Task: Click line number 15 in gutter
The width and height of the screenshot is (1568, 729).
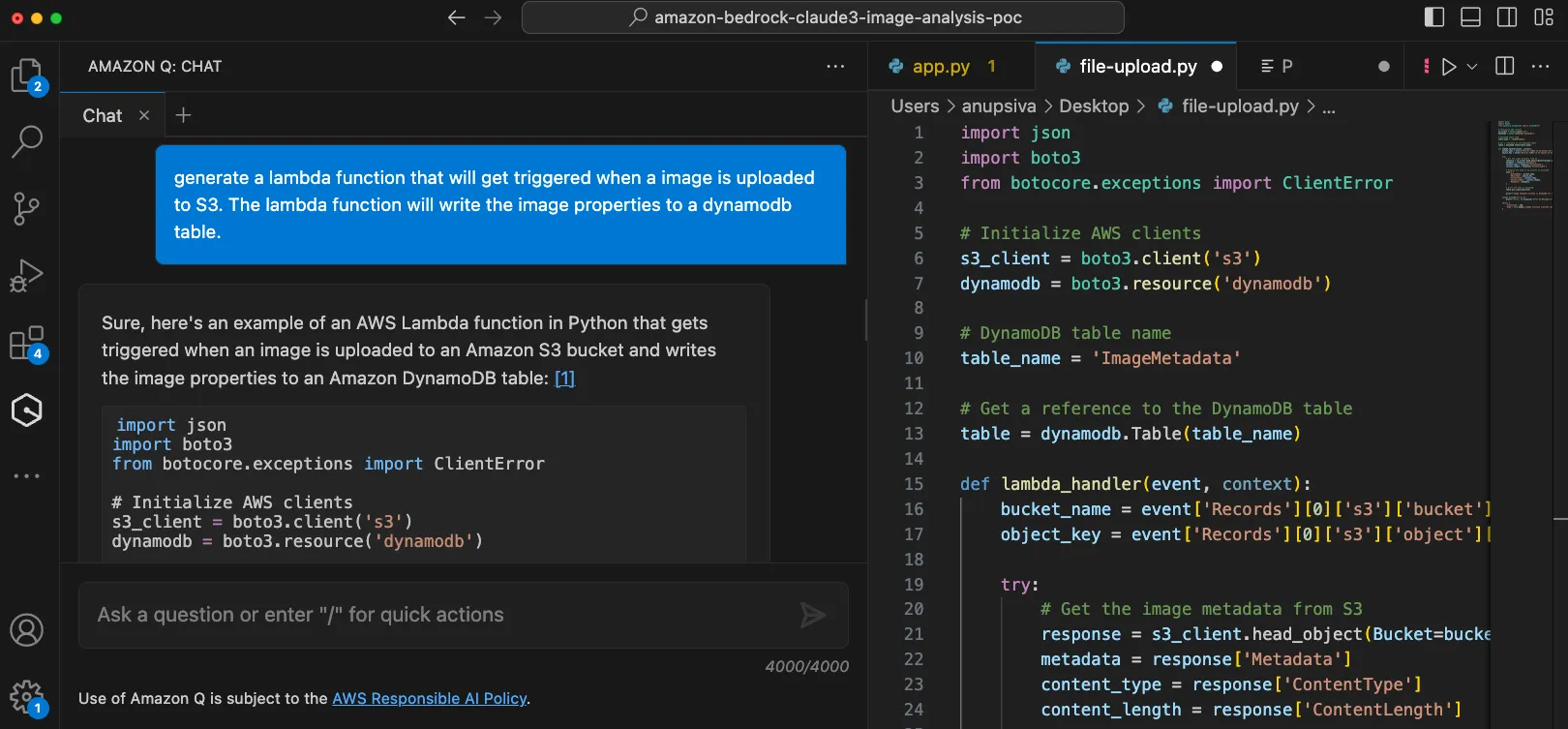Action: click(x=914, y=484)
